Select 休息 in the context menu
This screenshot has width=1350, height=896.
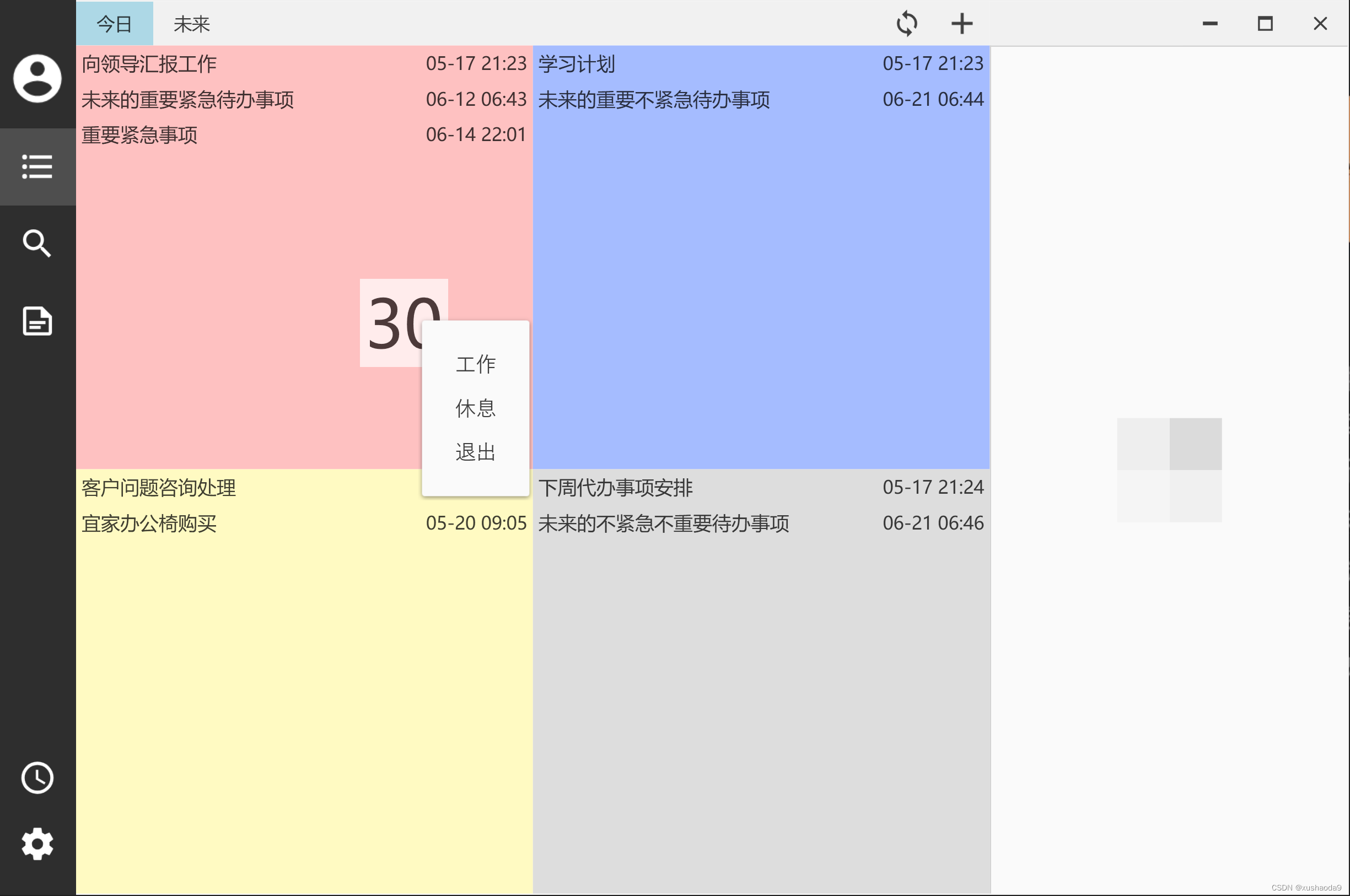coord(475,408)
